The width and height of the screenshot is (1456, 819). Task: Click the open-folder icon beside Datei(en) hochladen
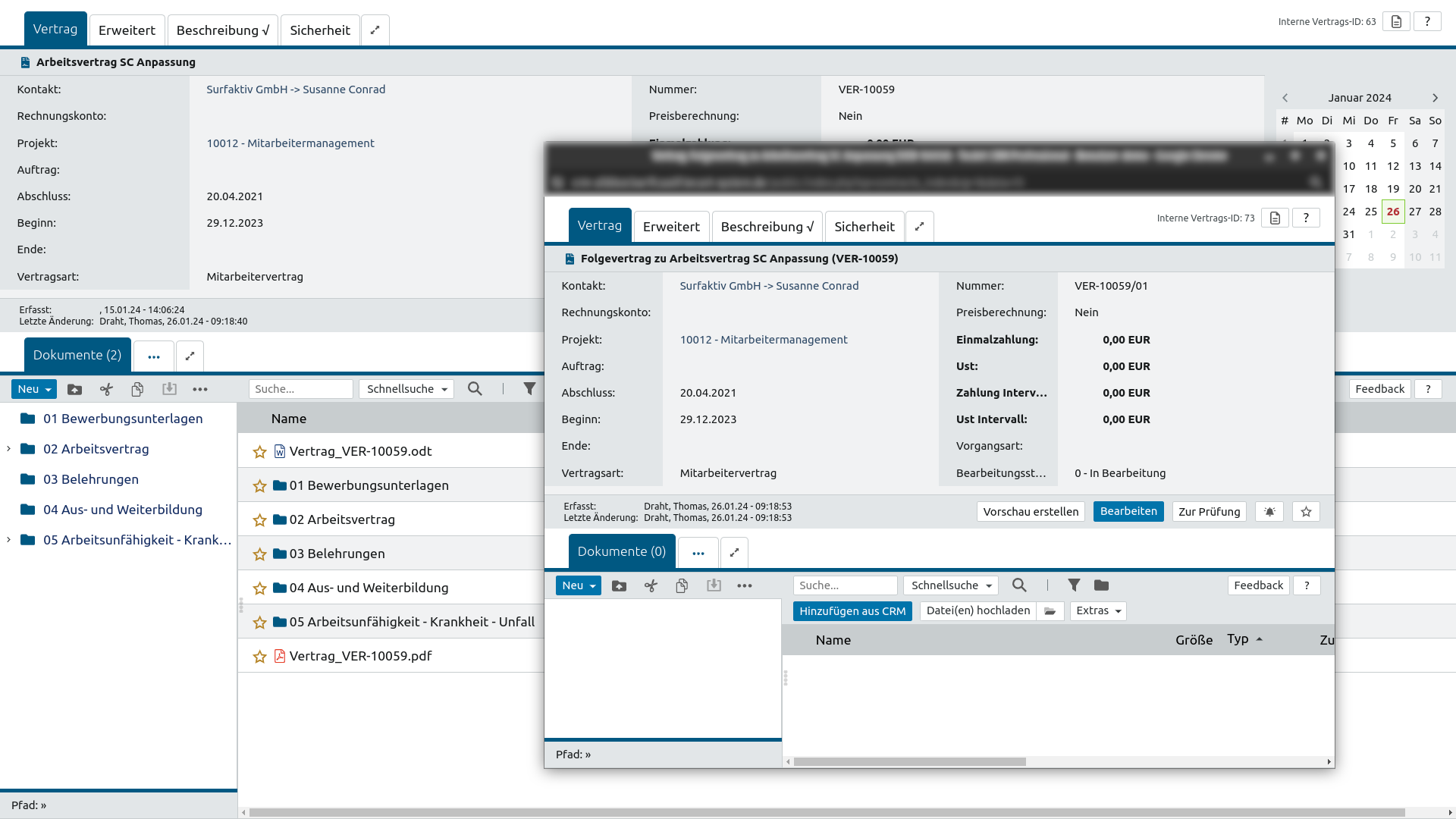point(1050,611)
